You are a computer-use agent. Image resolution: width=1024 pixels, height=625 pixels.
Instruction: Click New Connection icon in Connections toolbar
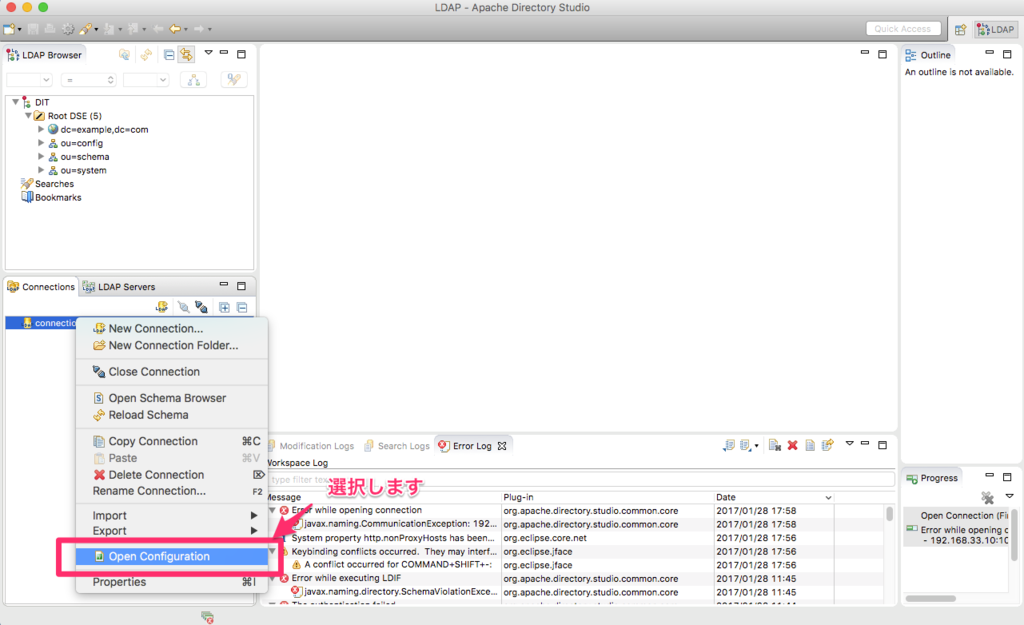[x=162, y=307]
